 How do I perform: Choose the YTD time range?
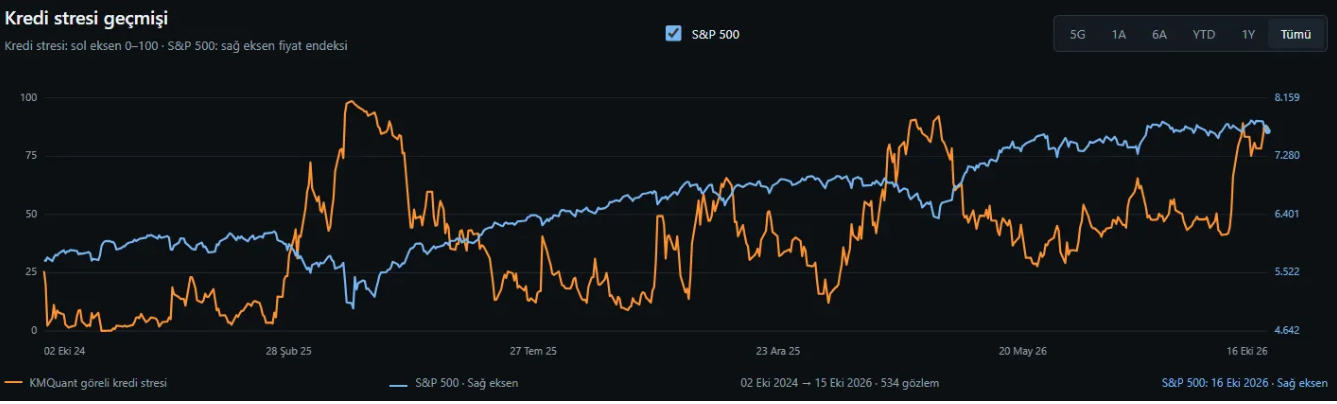click(x=1203, y=34)
